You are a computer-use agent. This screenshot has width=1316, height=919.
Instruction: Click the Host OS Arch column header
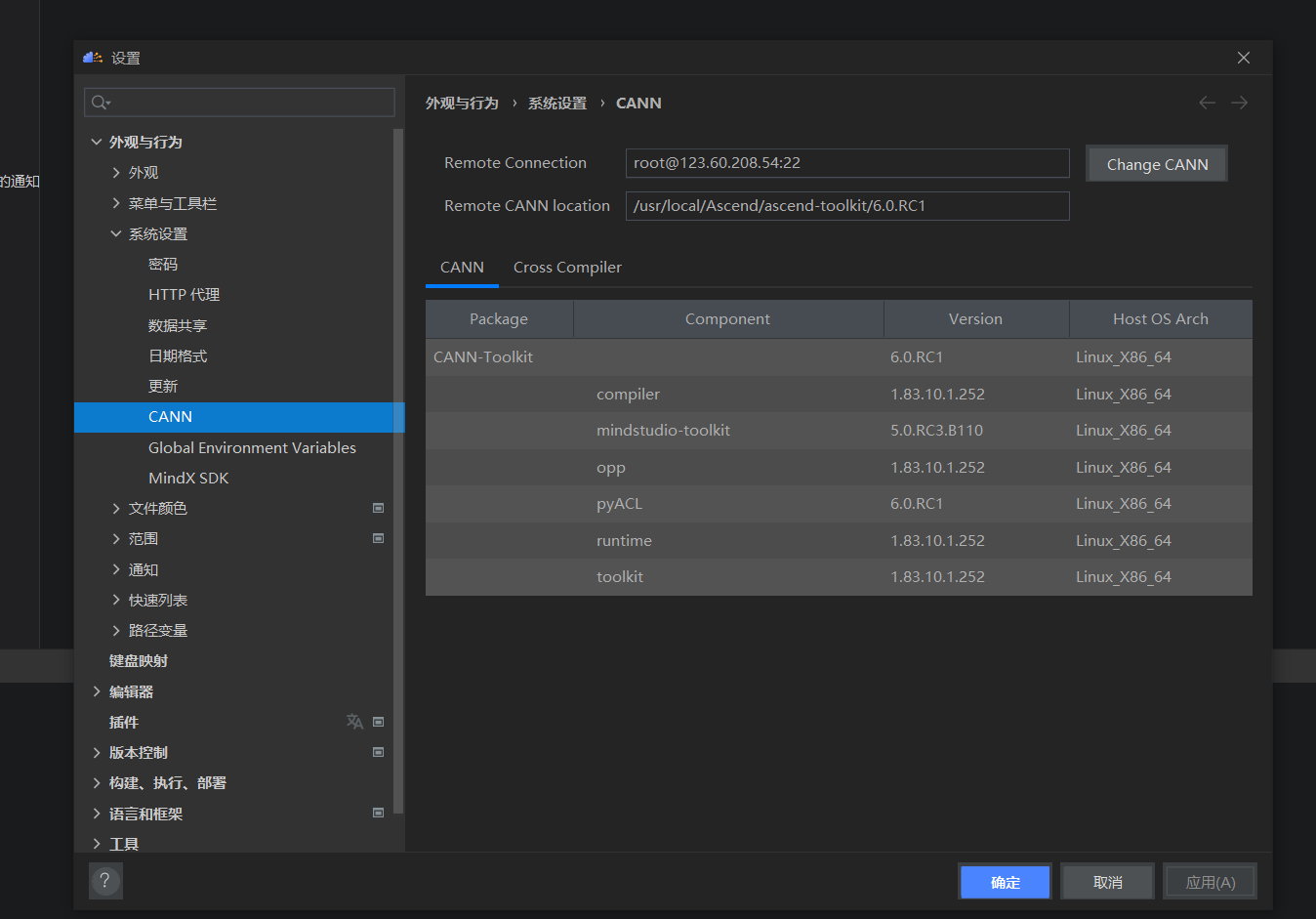(x=1161, y=319)
